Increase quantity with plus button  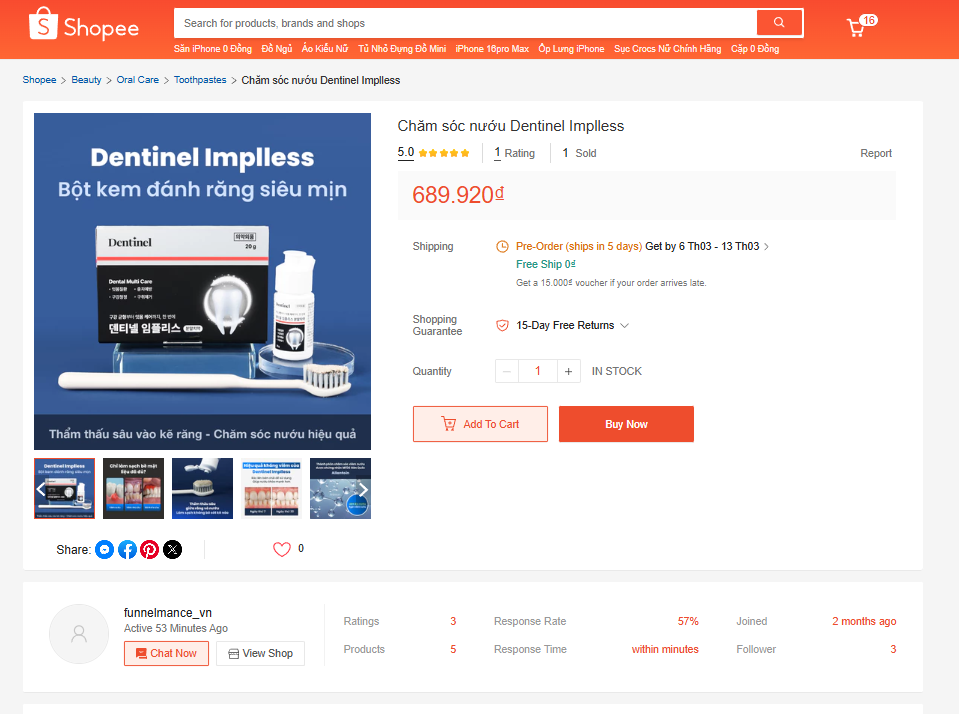point(568,371)
